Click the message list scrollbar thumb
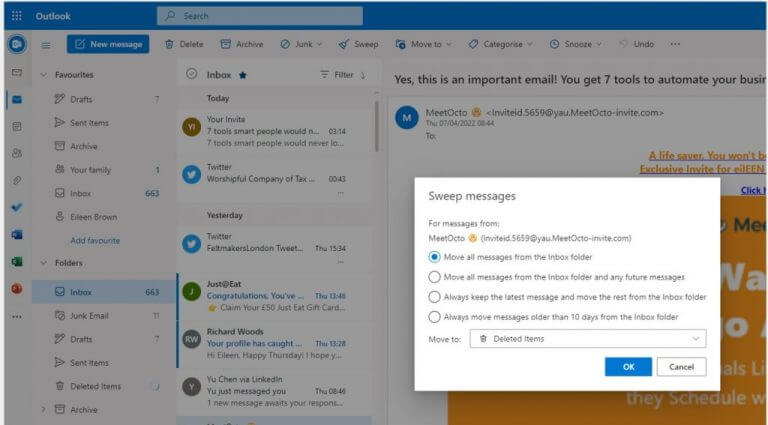This screenshot has height=425, width=768. click(x=377, y=126)
